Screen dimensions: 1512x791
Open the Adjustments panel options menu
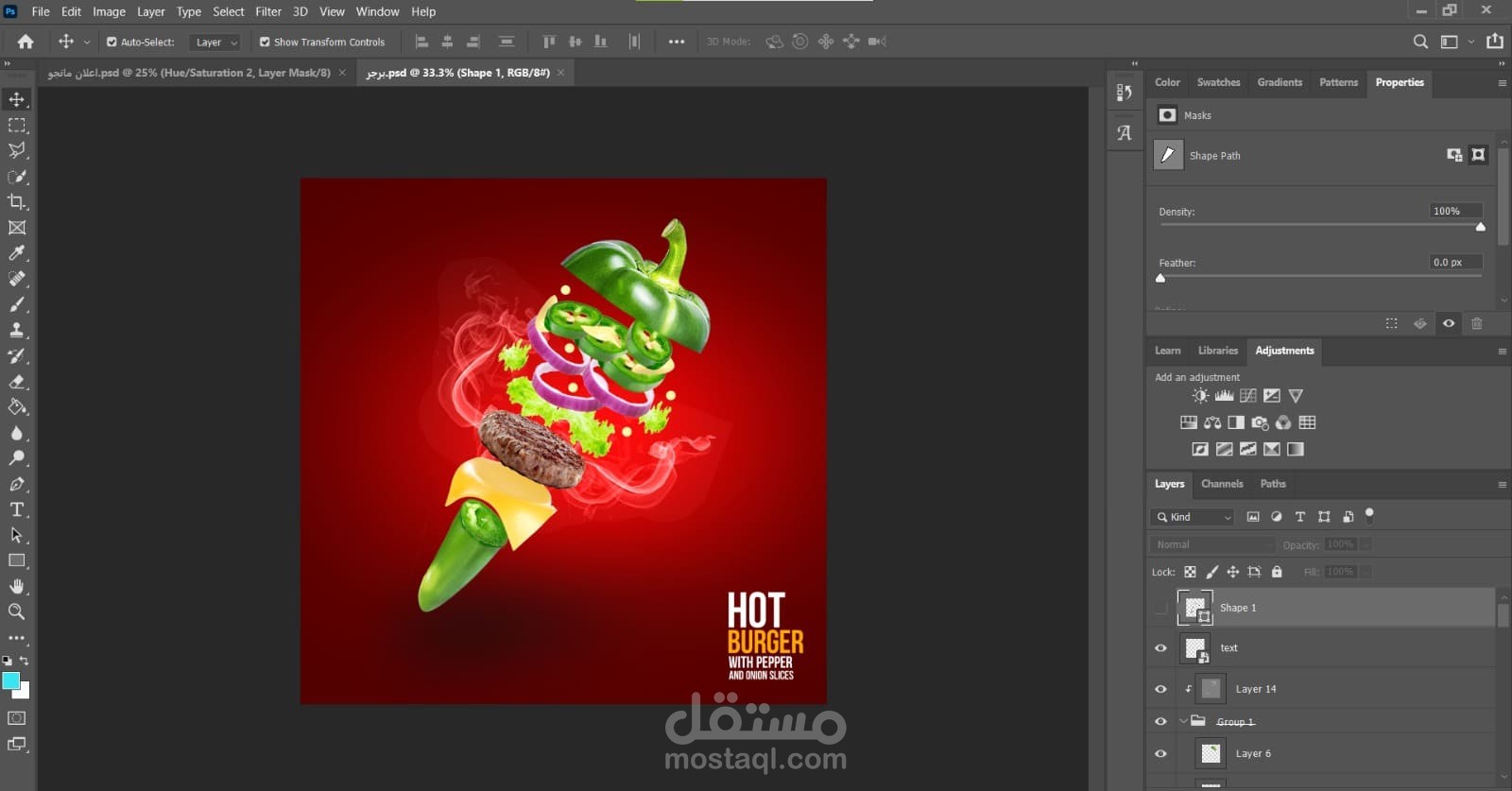pyautogui.click(x=1502, y=352)
